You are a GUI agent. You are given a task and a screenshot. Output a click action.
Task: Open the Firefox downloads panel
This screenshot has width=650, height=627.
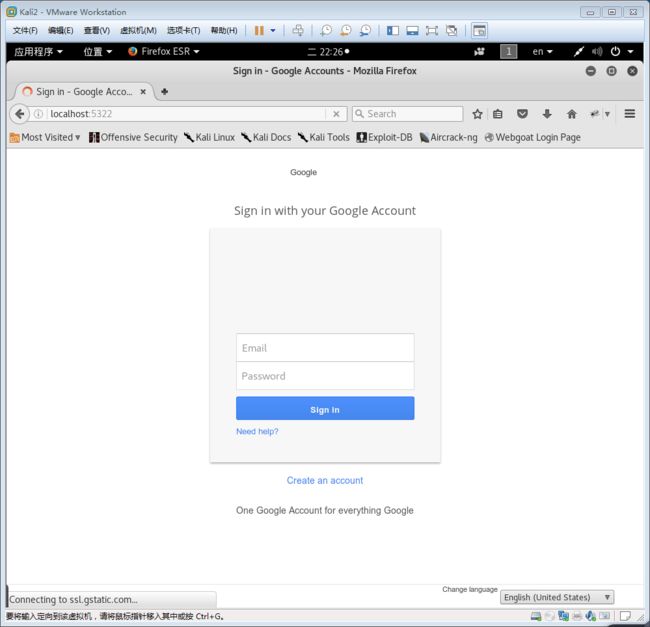pos(547,114)
